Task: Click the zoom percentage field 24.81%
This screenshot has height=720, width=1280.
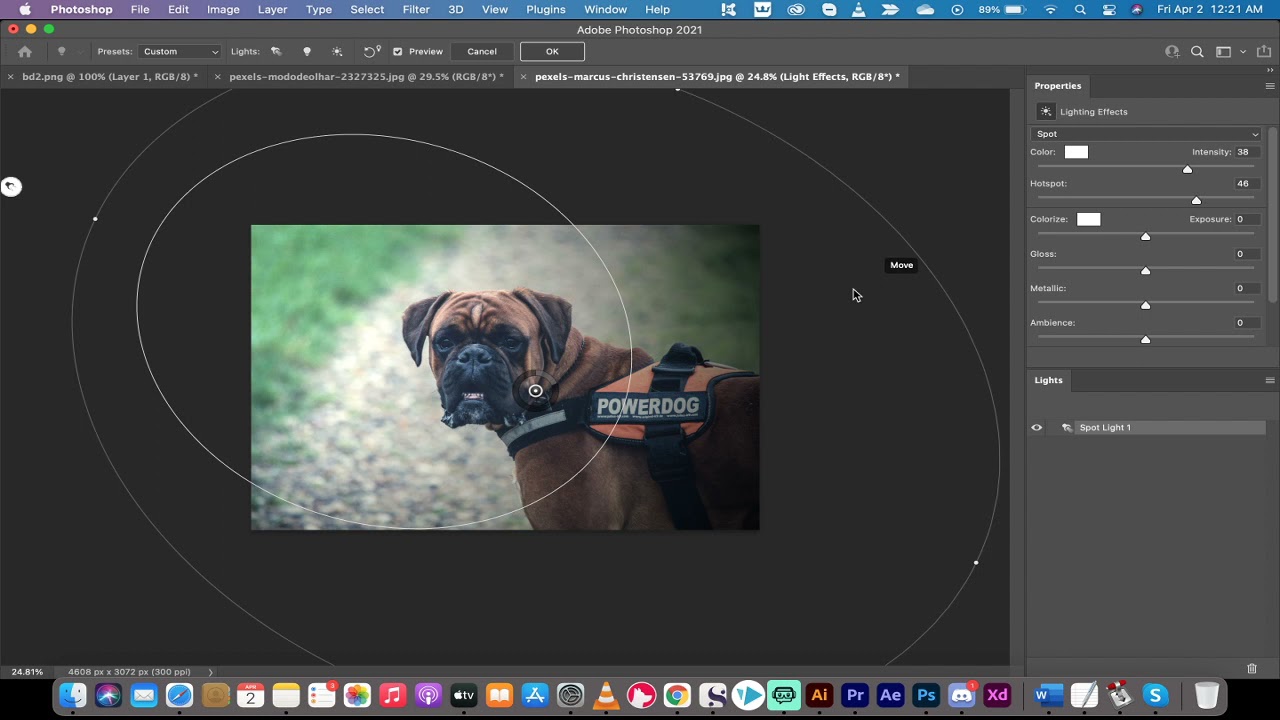Action: [x=28, y=672]
